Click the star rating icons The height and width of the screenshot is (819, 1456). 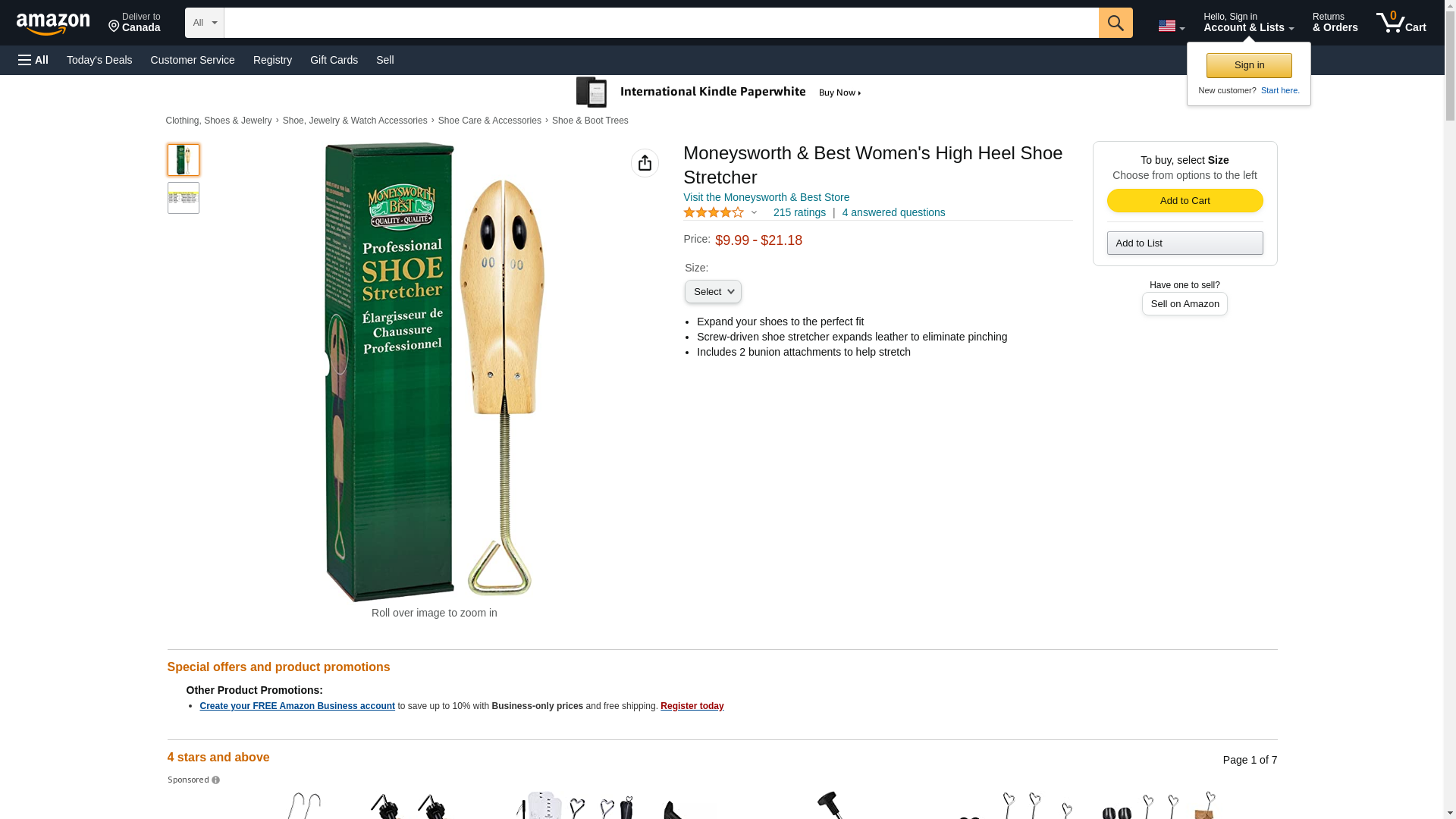(713, 213)
